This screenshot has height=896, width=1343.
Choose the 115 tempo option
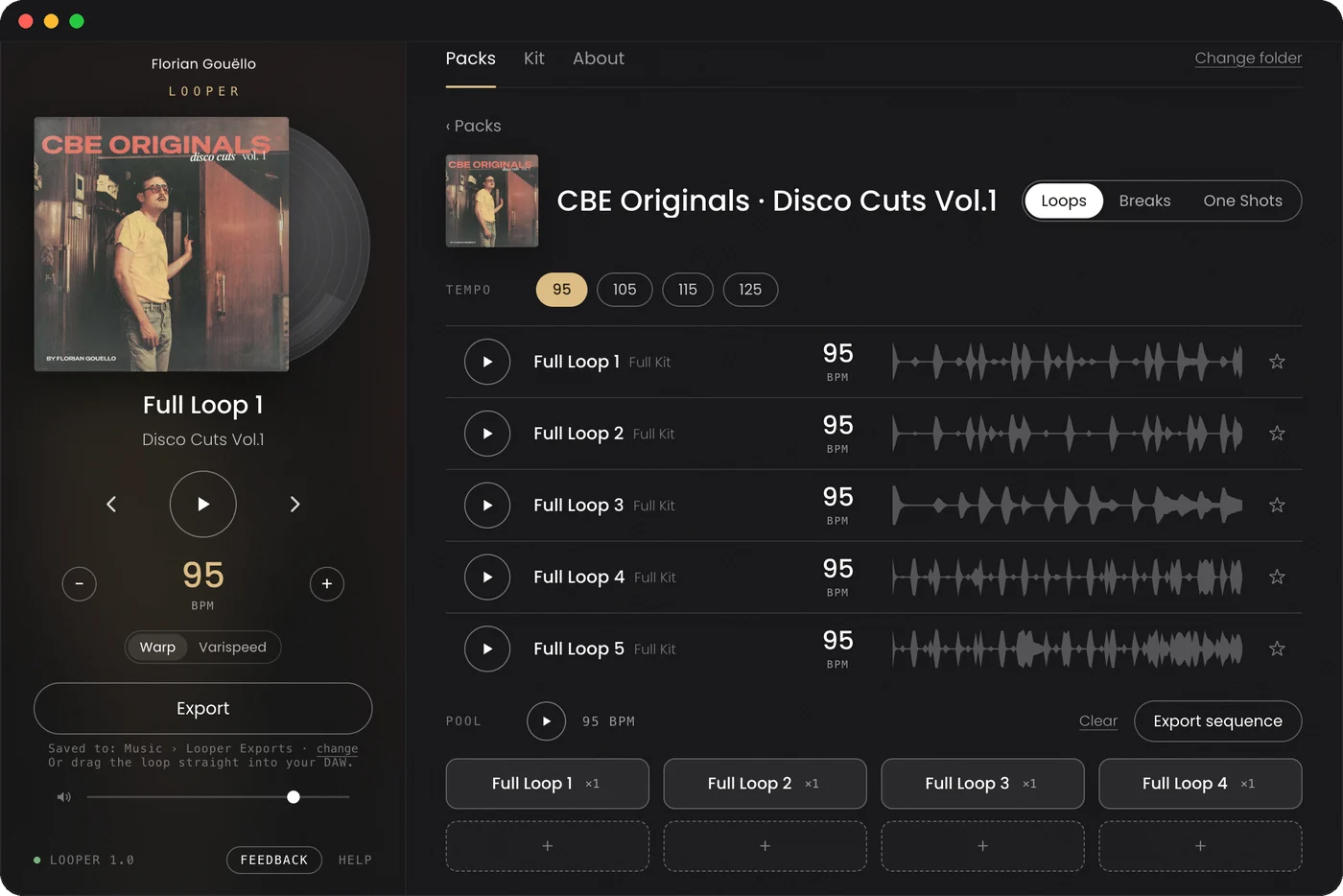(688, 290)
